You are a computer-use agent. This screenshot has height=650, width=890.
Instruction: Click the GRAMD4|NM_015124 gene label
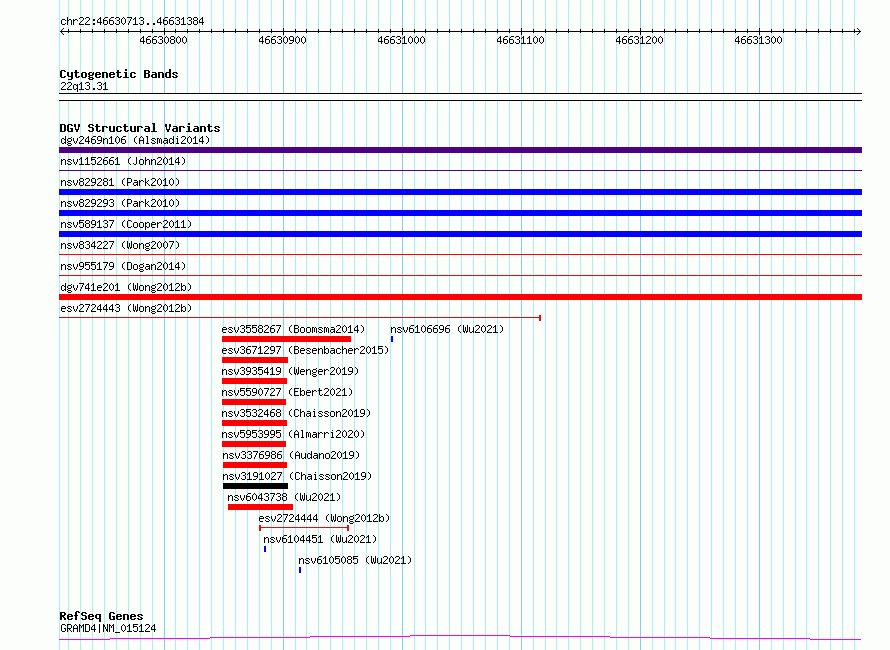108,628
